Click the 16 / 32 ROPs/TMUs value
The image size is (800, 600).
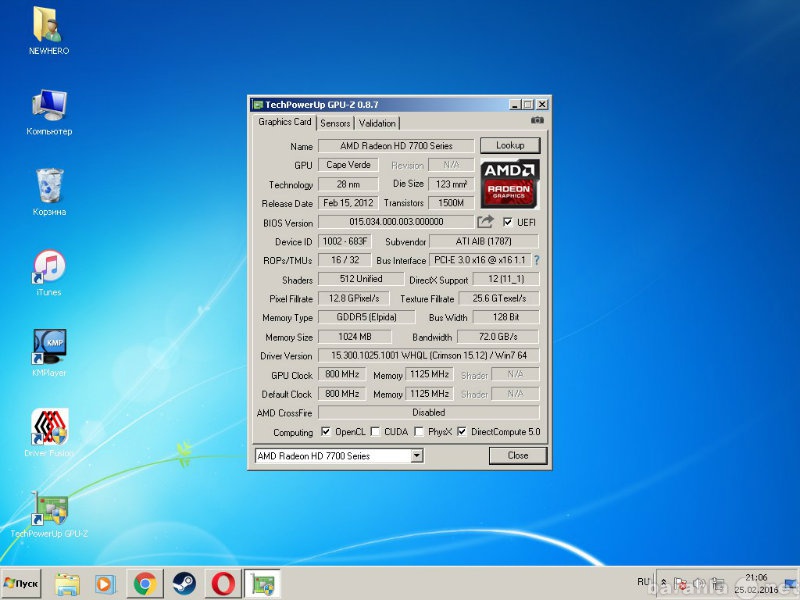point(345,260)
